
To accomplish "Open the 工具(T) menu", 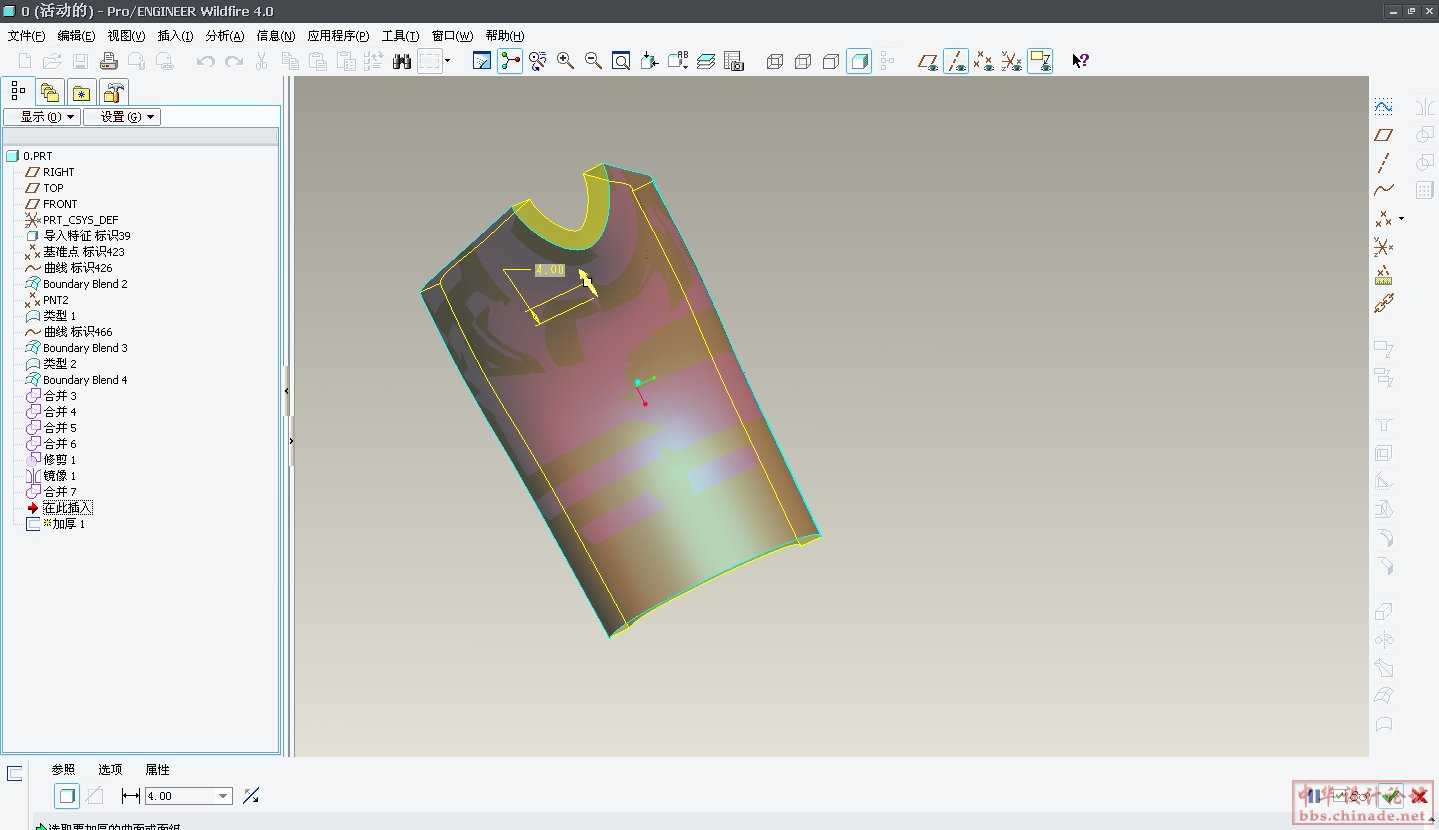I will pyautogui.click(x=400, y=36).
